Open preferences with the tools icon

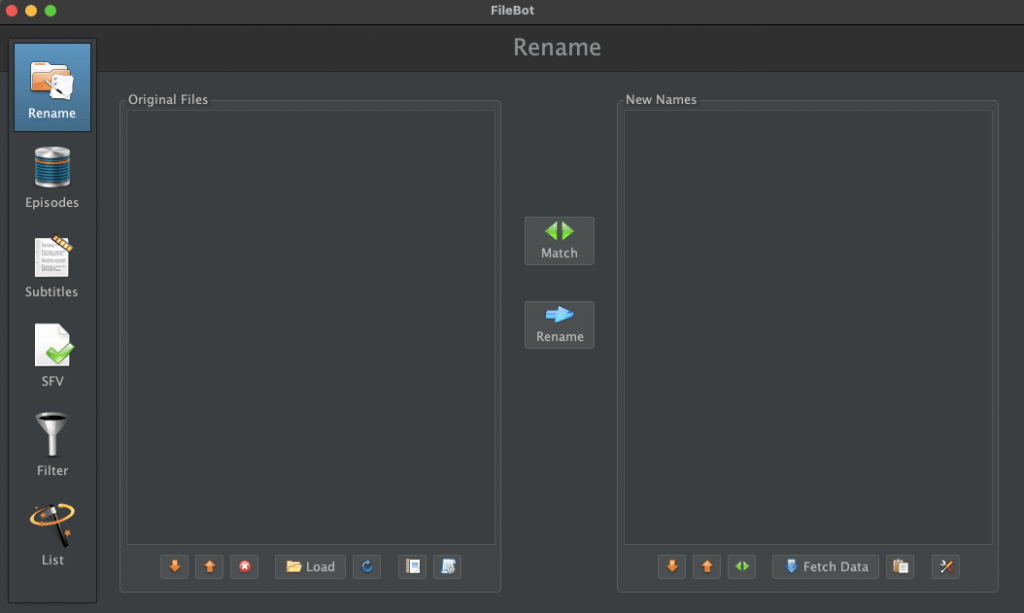pyautogui.click(x=946, y=567)
